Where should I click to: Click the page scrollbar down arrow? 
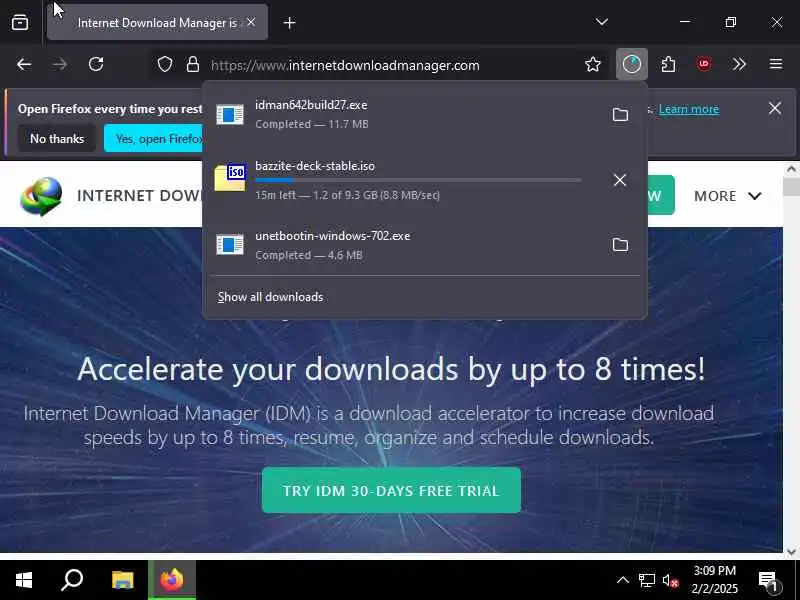(x=791, y=552)
